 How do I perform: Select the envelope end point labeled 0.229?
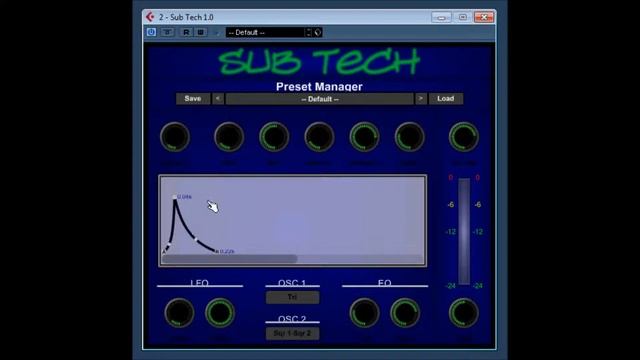coord(217,251)
